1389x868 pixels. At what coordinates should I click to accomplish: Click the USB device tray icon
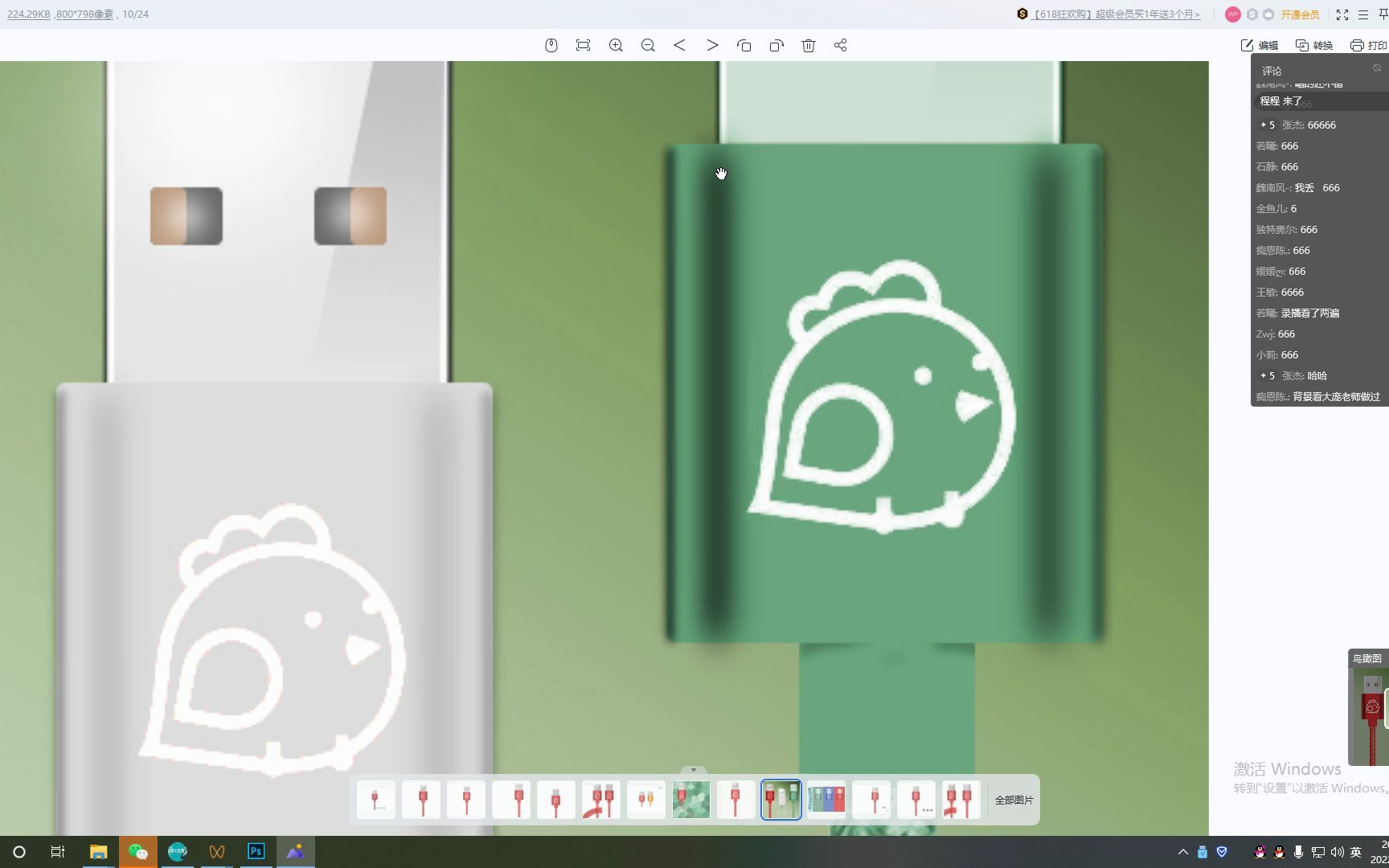click(x=1203, y=852)
